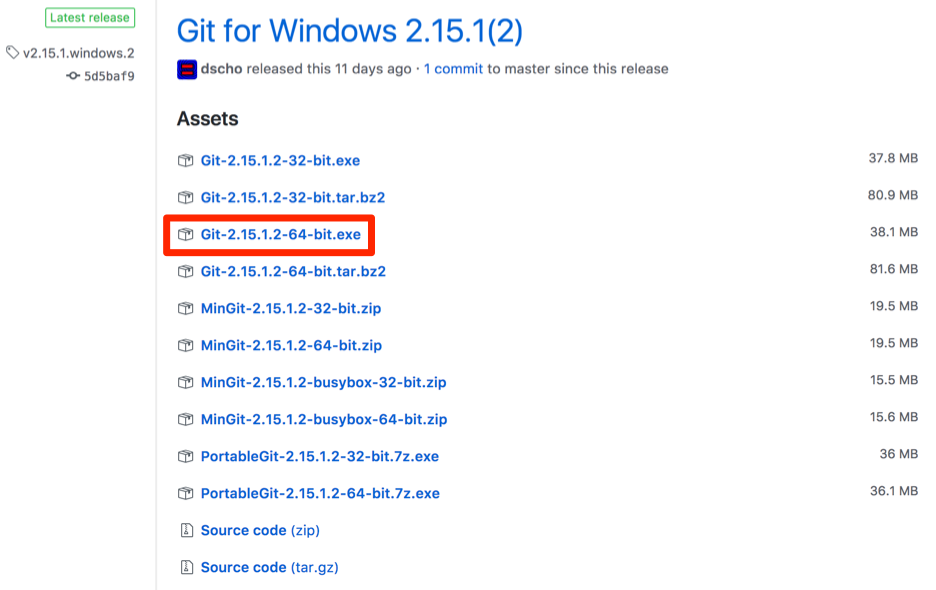Click the zip file icon beside Source code (zip)
936x590 pixels.
[x=187, y=530]
